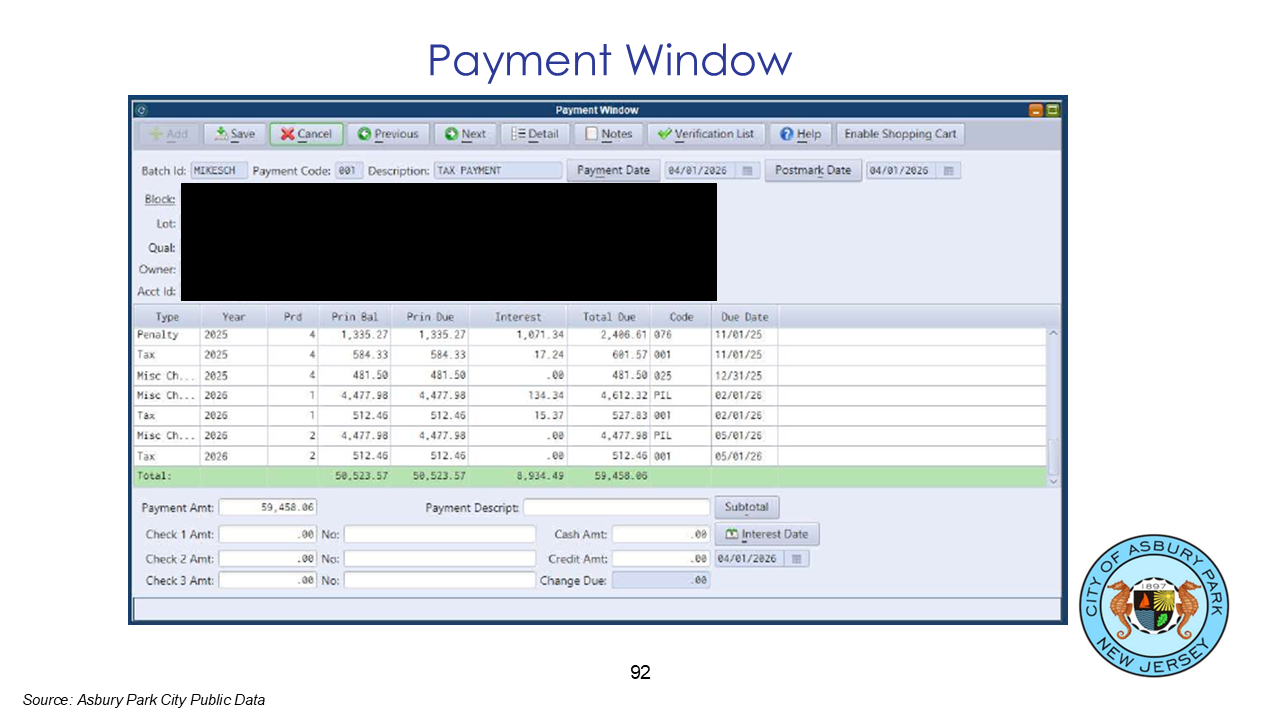The height and width of the screenshot is (720, 1280).
Task: Click the Payment Window title bar icon
Action: (x=141, y=110)
